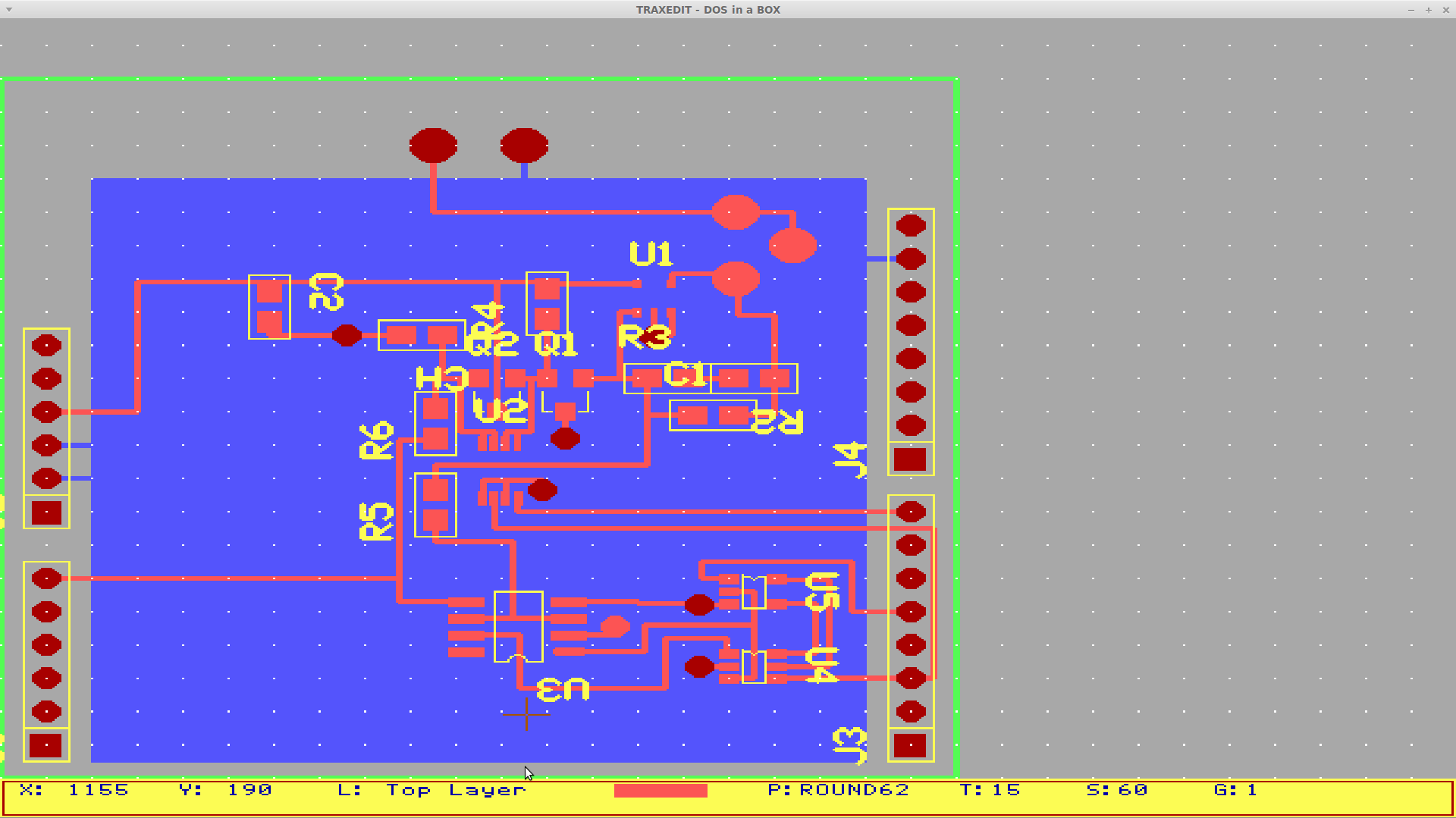
Task: Click the red layer color swatch in status bar
Action: (661, 791)
